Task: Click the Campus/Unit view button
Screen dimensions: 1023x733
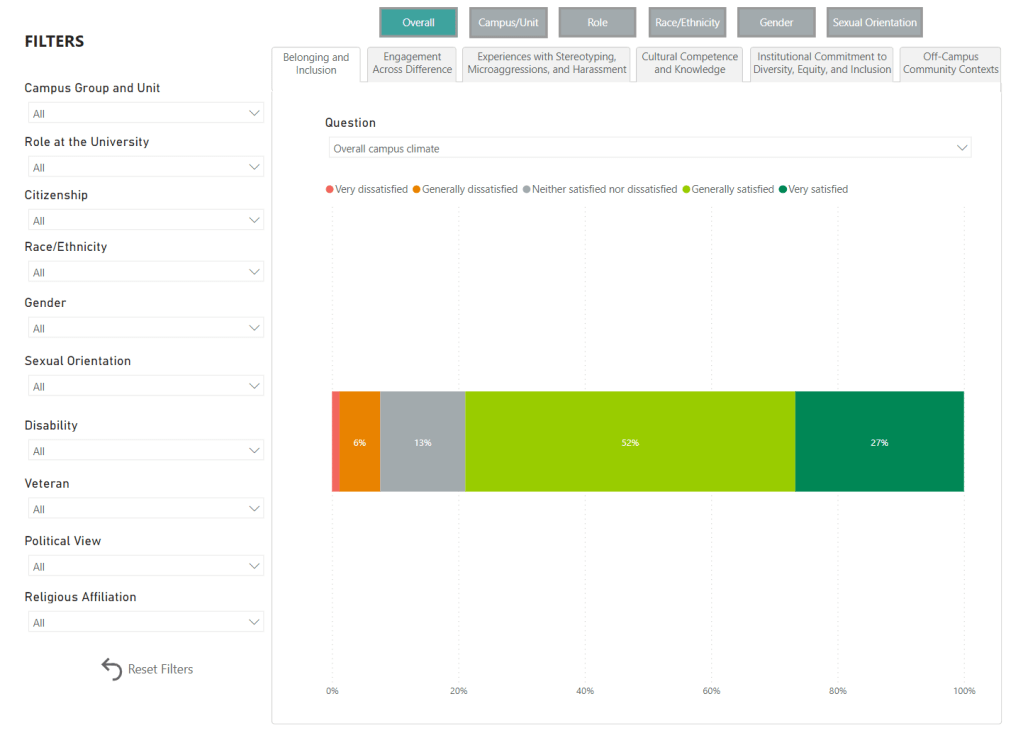Action: click(x=508, y=22)
